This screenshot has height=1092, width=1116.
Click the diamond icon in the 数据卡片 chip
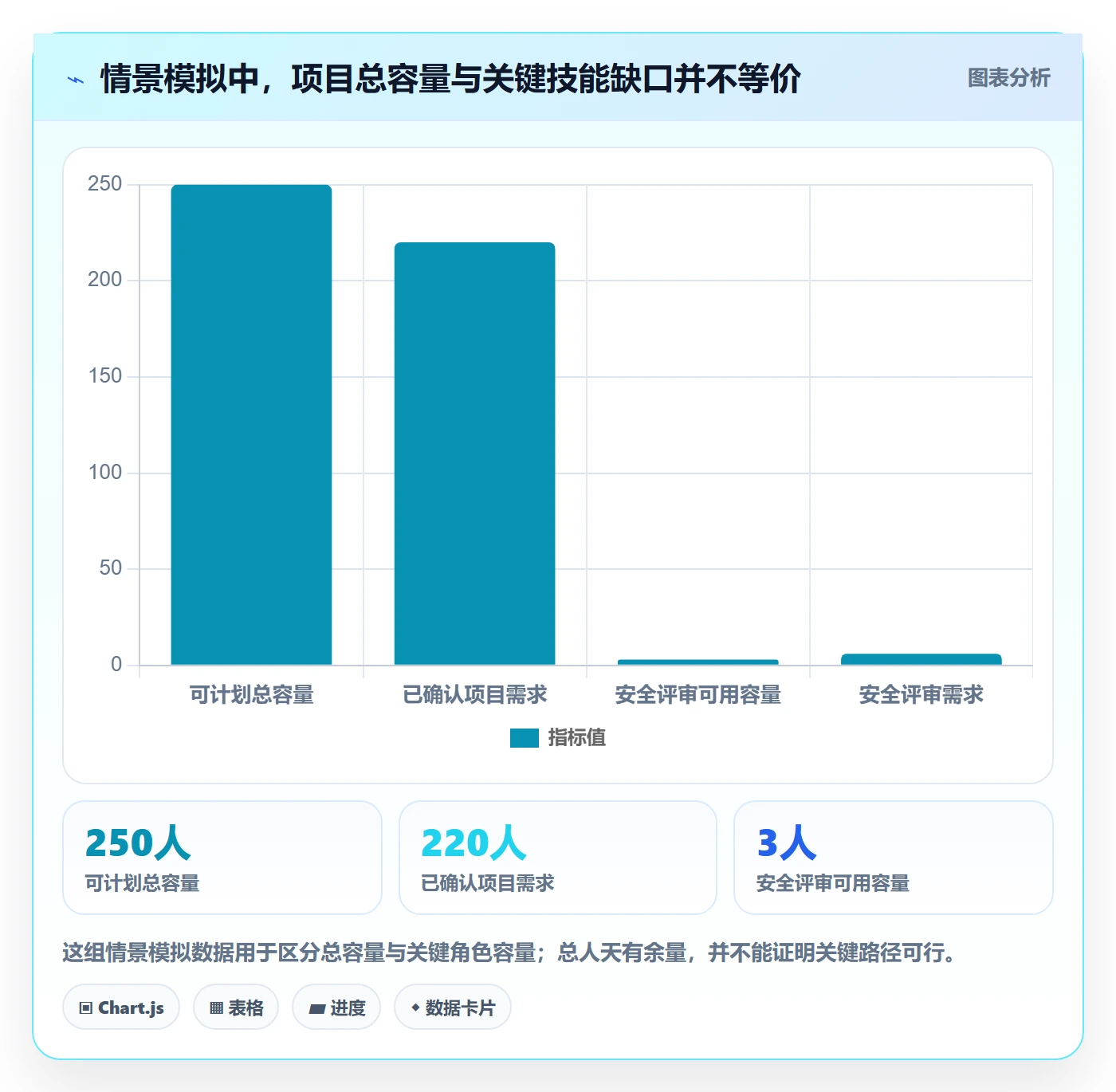[x=415, y=1008]
